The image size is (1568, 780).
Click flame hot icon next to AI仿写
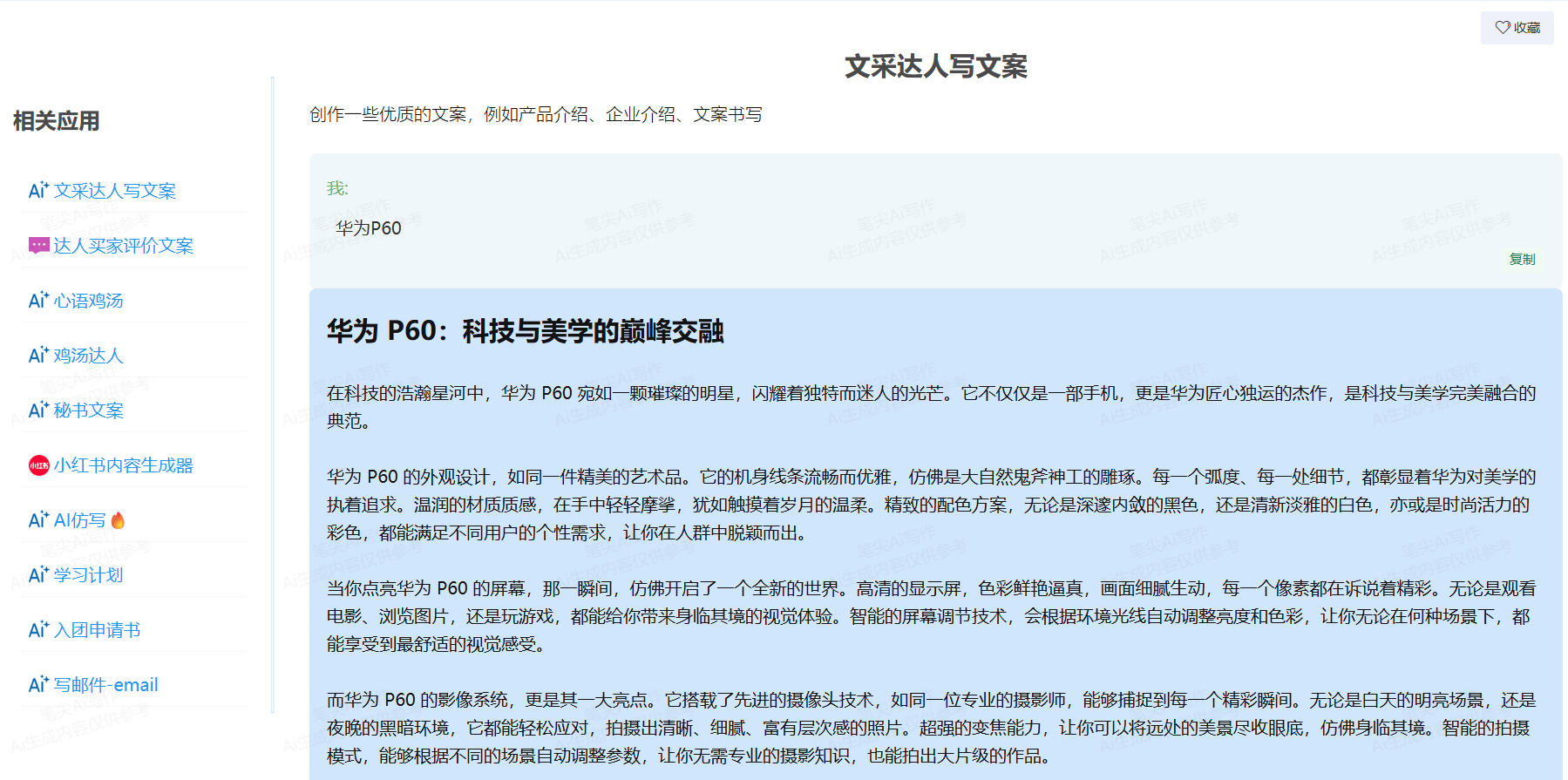tap(118, 520)
